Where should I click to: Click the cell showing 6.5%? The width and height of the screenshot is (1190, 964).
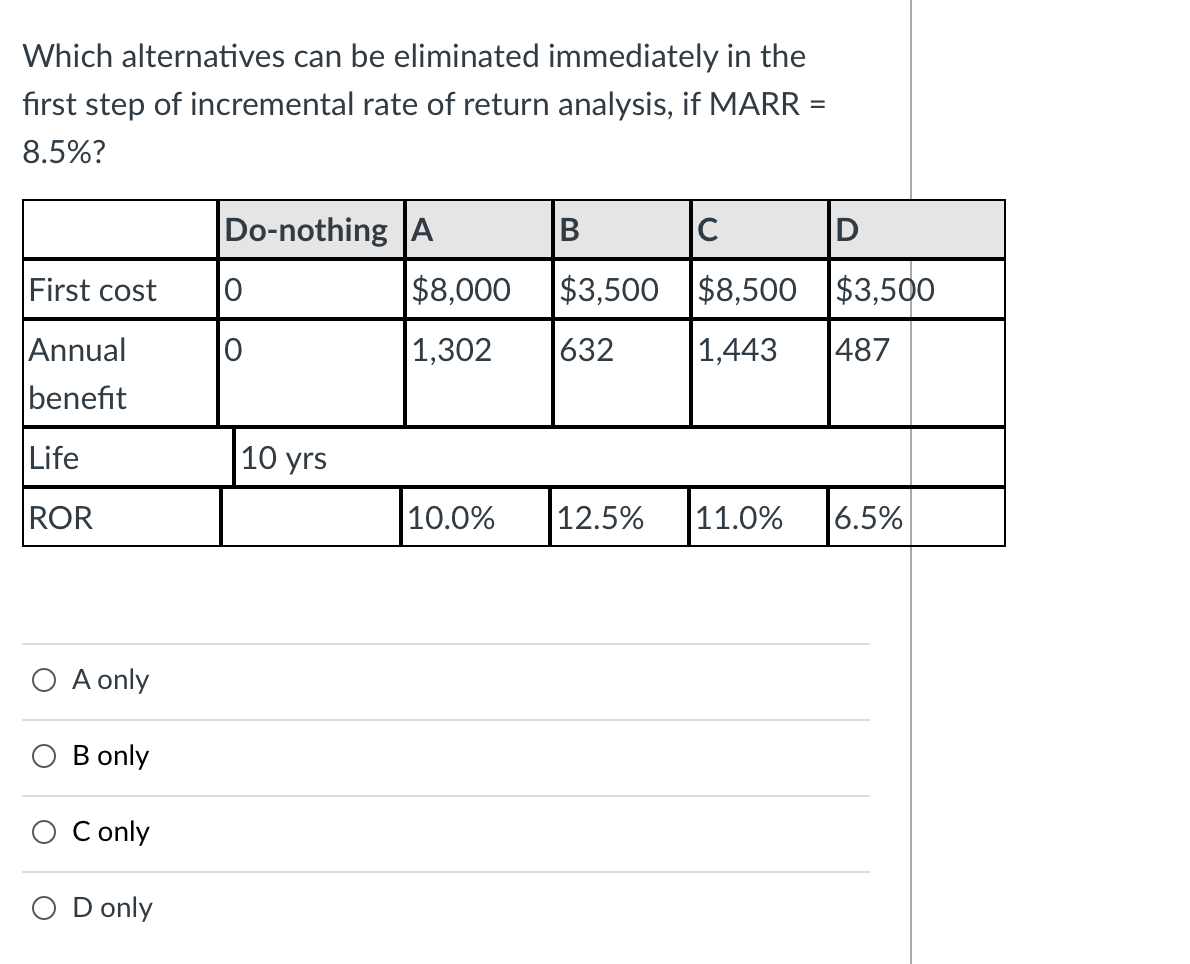pyautogui.click(x=867, y=516)
